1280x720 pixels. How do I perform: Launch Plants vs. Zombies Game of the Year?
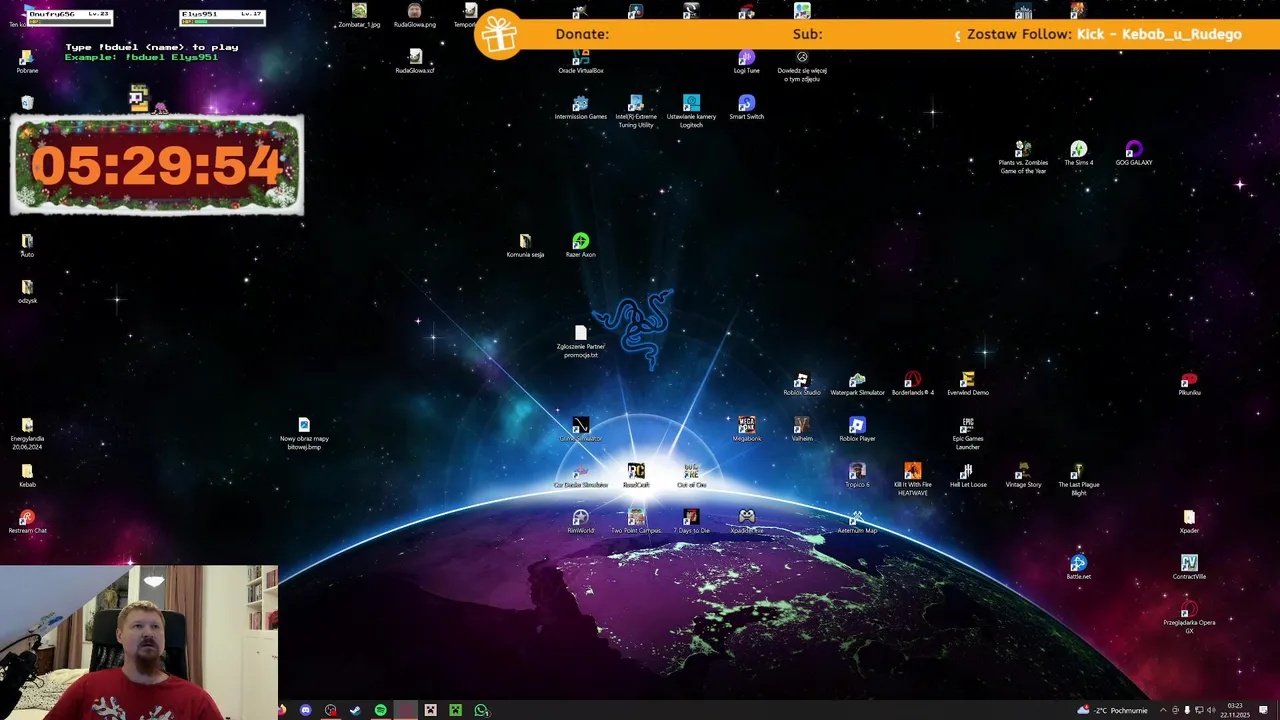[x=1023, y=158]
